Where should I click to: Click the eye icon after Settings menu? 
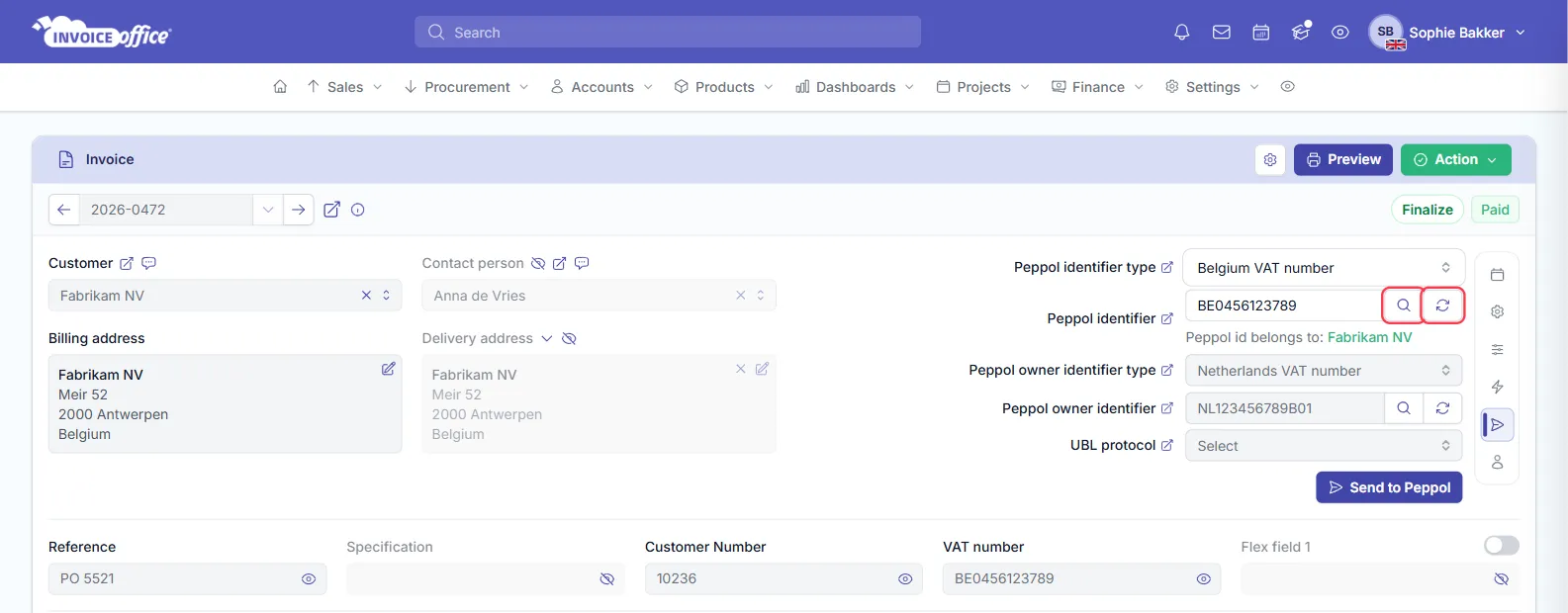point(1287,87)
